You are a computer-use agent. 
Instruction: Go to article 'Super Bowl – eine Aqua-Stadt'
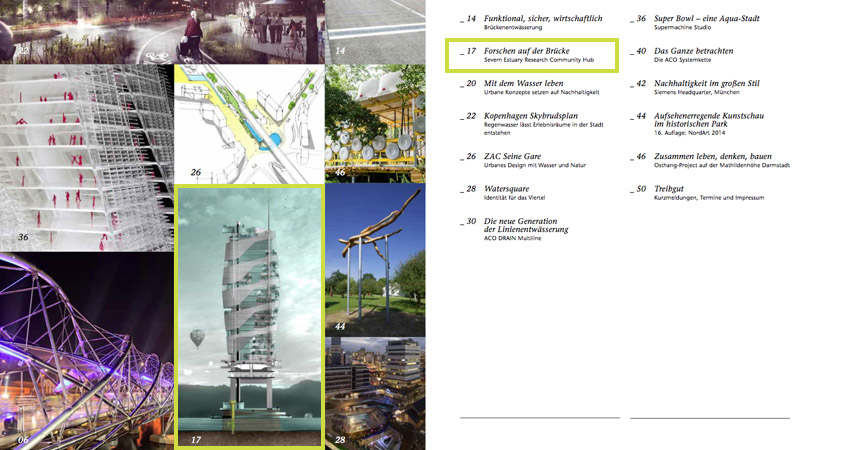pyautogui.click(x=706, y=18)
